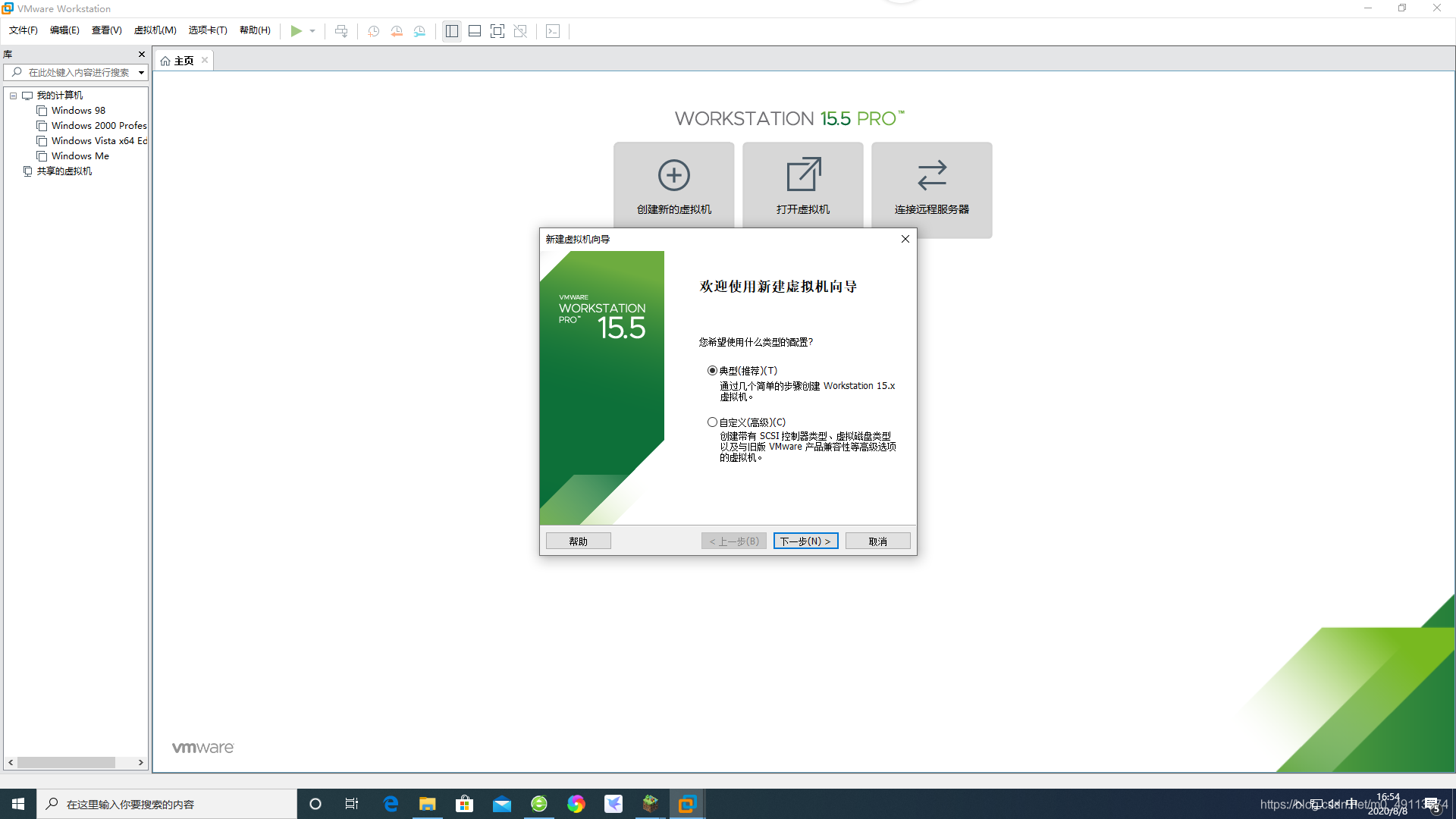Image resolution: width=1456 pixels, height=819 pixels.
Task: Open the green browser taskbar icon
Action: point(539,804)
